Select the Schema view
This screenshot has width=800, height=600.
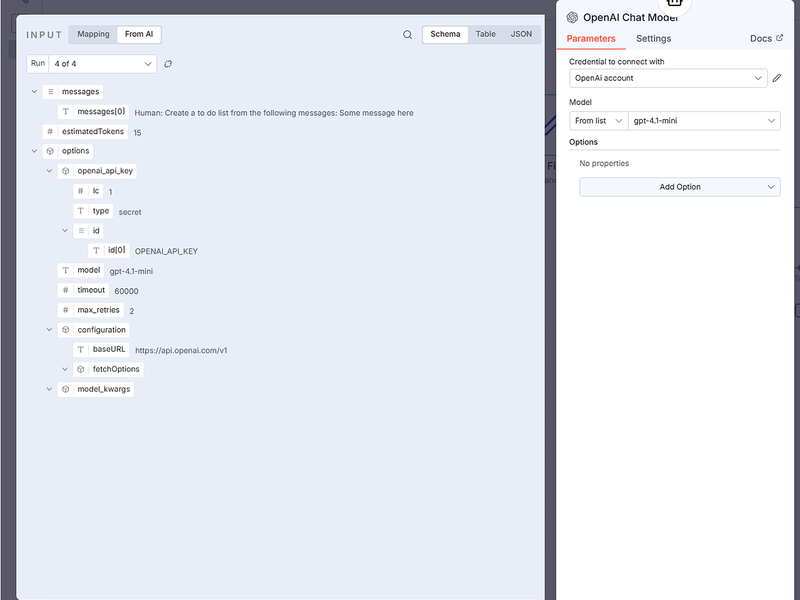coord(445,34)
